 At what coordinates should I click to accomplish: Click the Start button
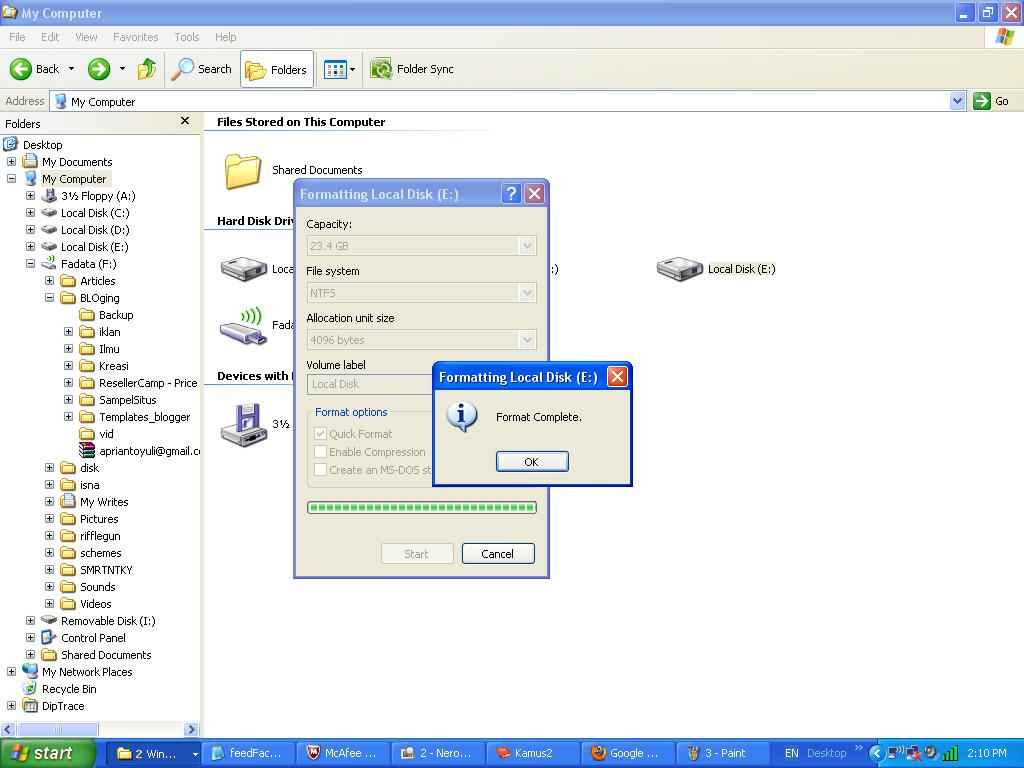[48, 753]
